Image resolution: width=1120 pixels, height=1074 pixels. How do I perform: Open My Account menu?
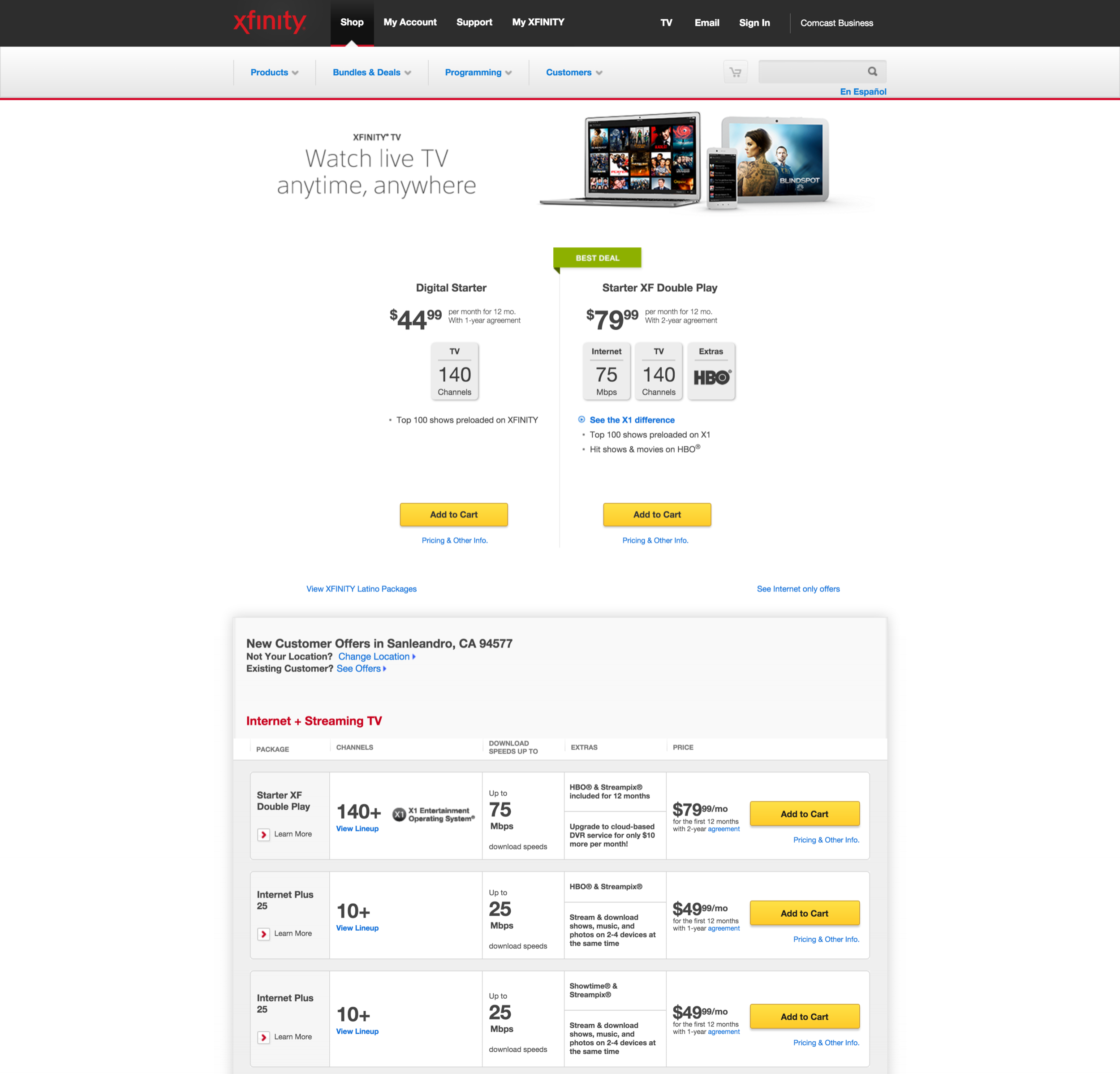point(410,22)
